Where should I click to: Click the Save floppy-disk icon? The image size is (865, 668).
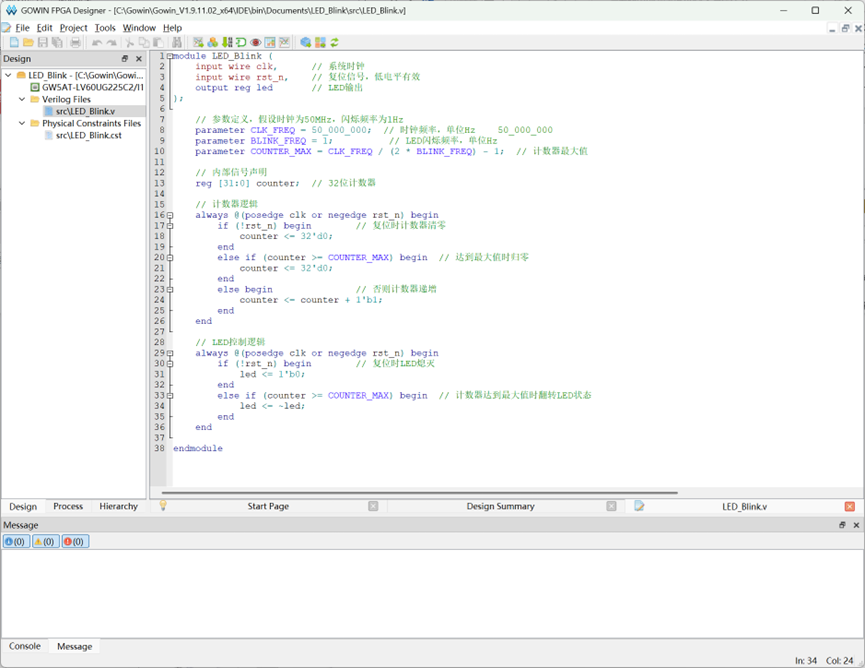point(42,42)
